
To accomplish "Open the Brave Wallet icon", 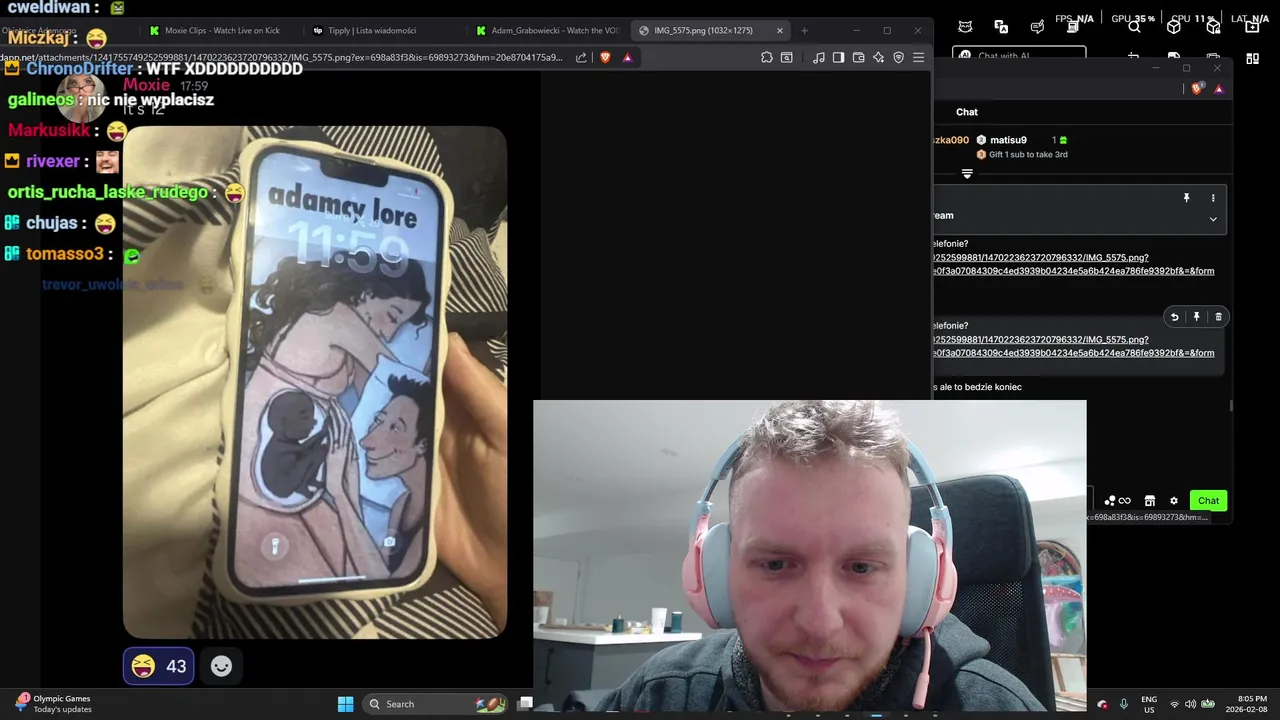I will point(858,57).
